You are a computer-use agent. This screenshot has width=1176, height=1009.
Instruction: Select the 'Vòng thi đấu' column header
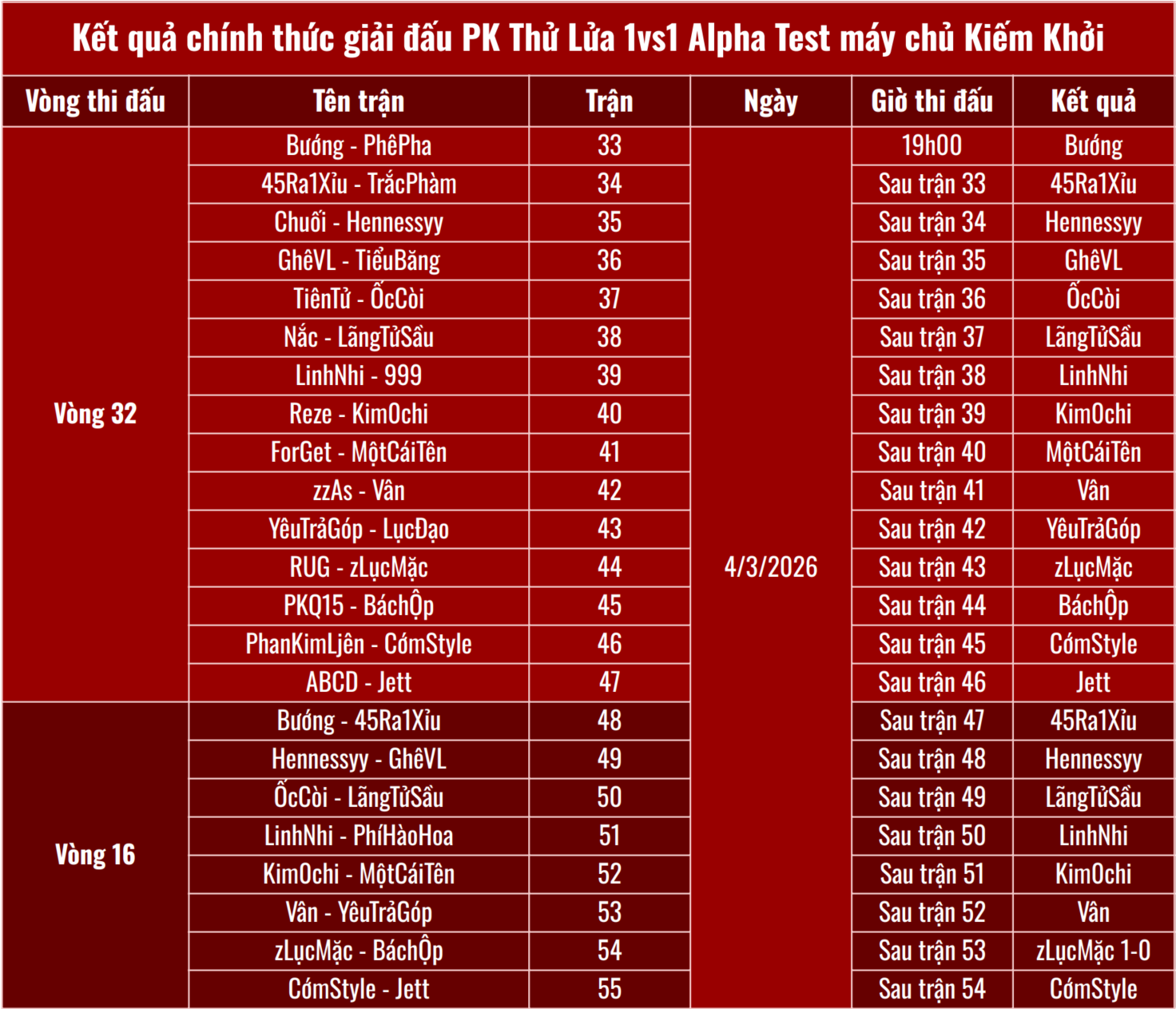[x=95, y=101]
